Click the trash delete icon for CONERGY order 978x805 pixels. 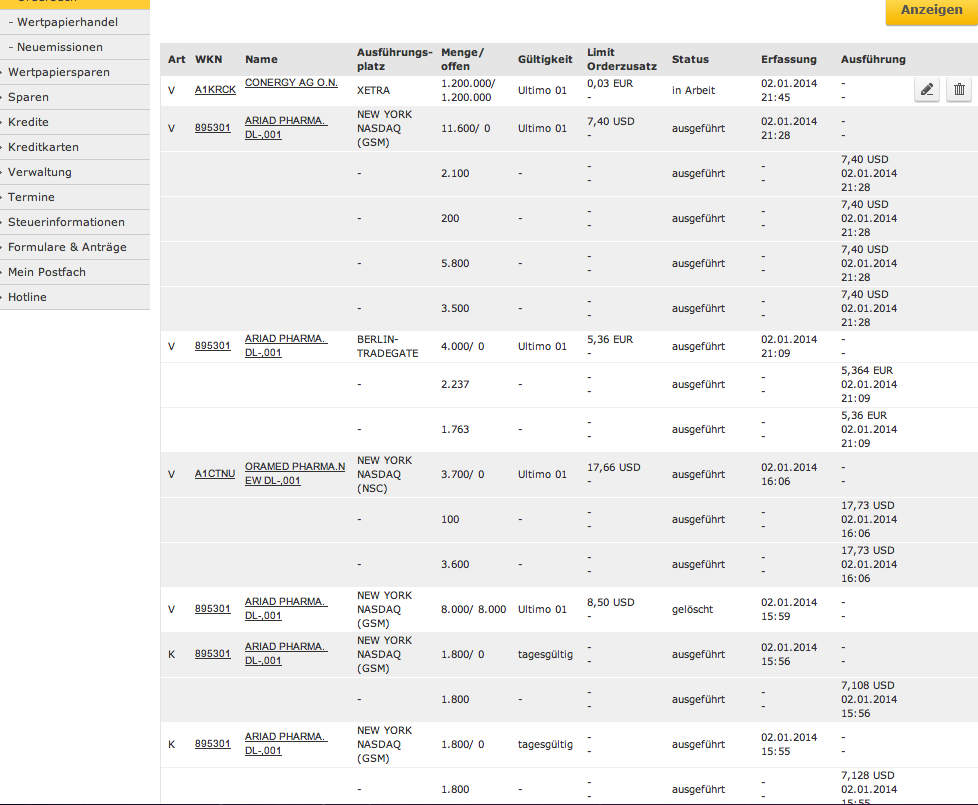[x=959, y=90]
